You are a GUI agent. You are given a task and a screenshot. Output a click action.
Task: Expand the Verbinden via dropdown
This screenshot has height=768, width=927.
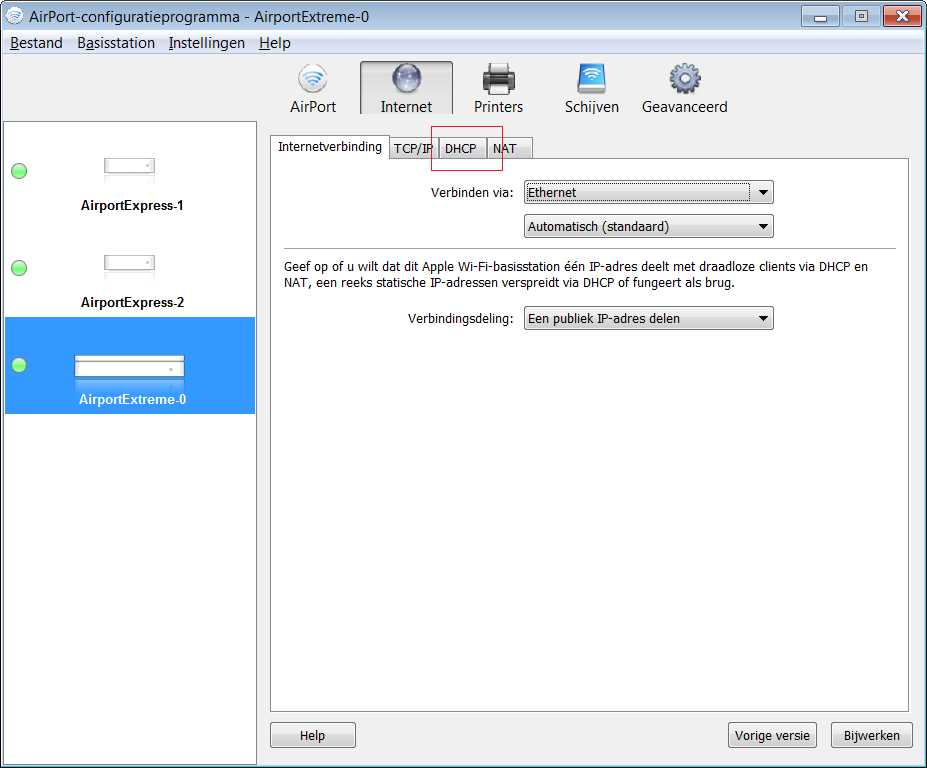649,193
